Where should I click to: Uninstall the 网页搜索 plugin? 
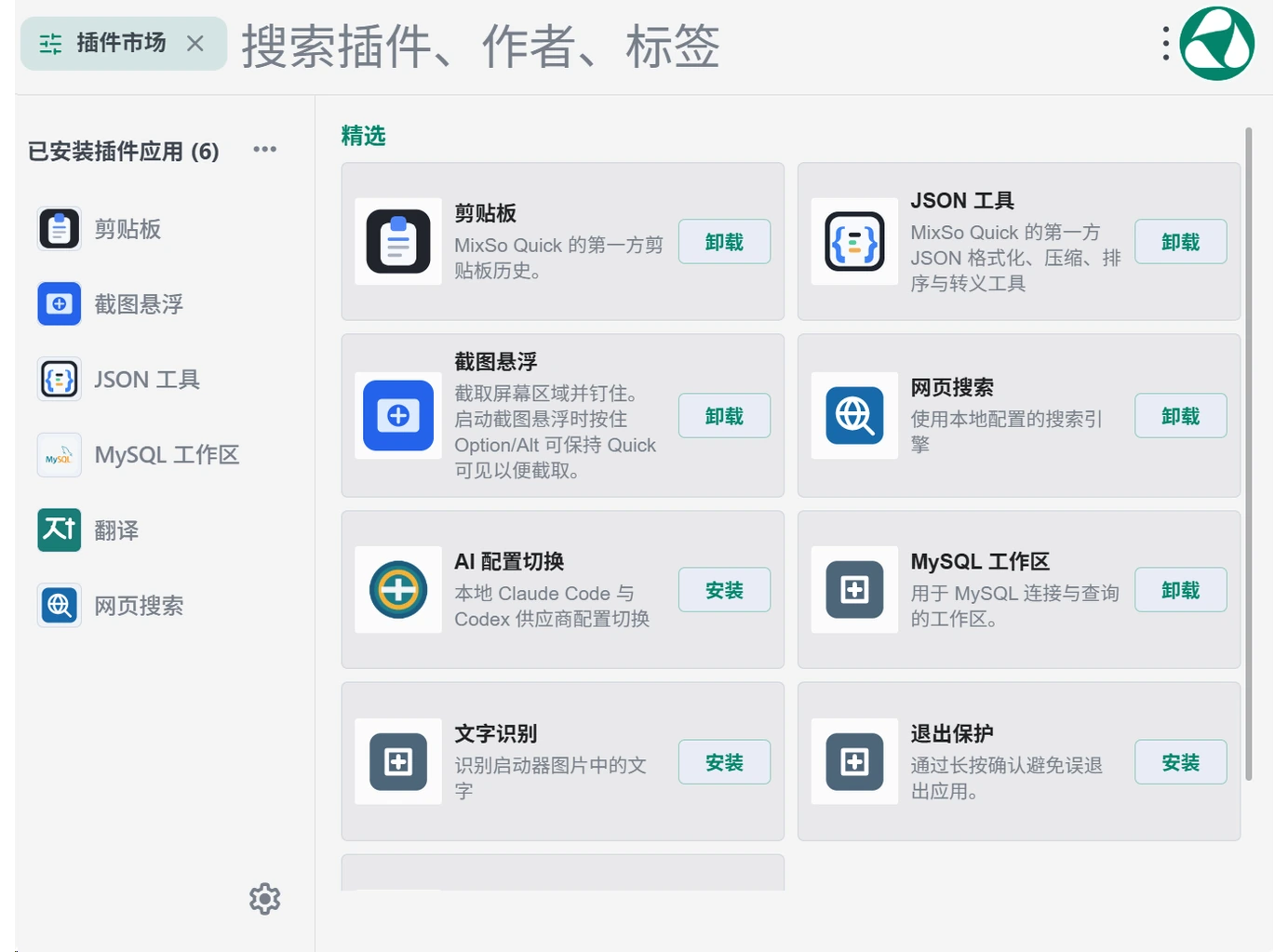1180,416
